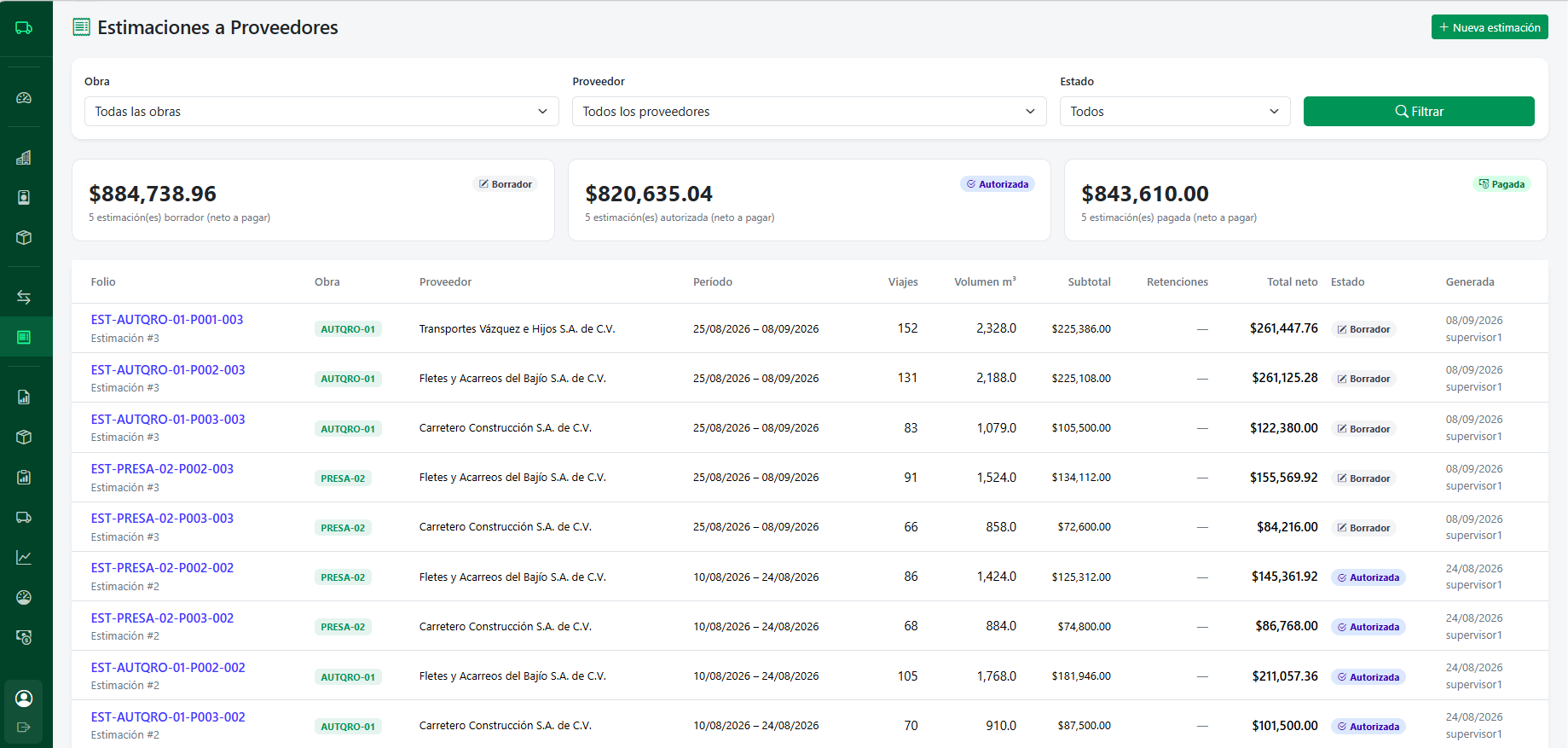Open the Obra dropdown 'Todas las obras'
Screen dimensions: 1568x748
(x=321, y=112)
